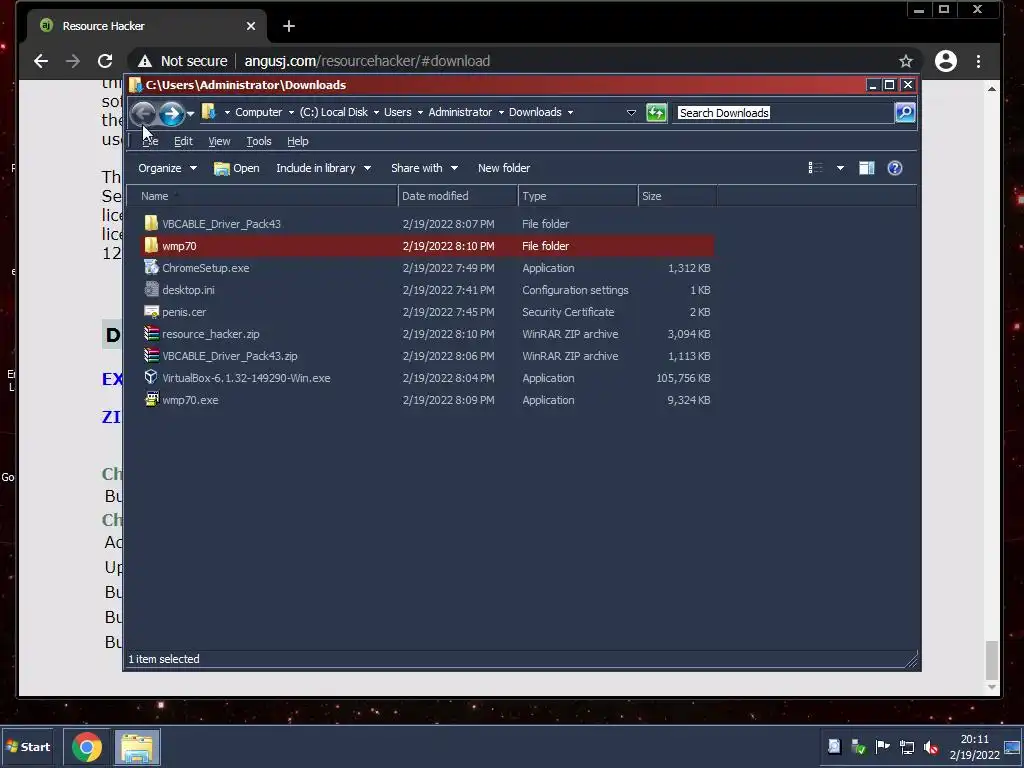This screenshot has width=1024, height=768.
Task: Open the Share with dropdown
Action: click(424, 168)
